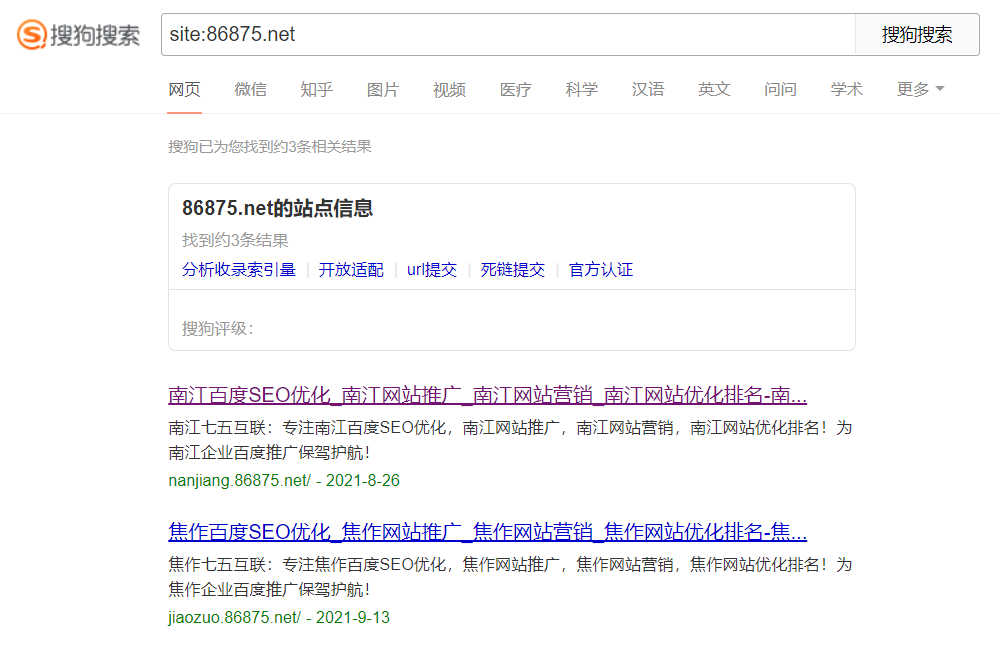This screenshot has height=649, width=1000.
Task: Open the 学术 tab
Action: click(846, 90)
